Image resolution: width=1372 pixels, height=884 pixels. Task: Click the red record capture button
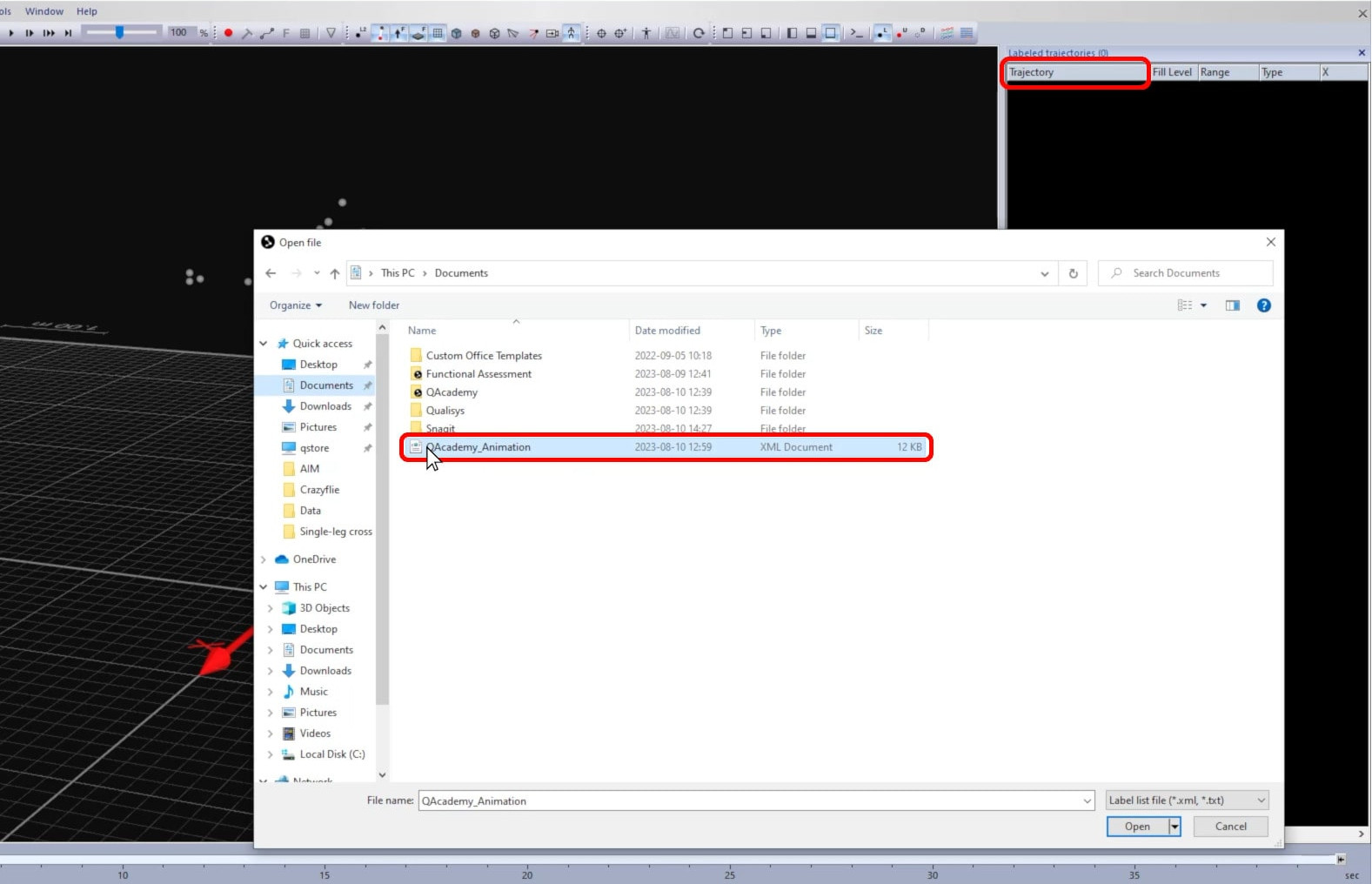click(228, 33)
